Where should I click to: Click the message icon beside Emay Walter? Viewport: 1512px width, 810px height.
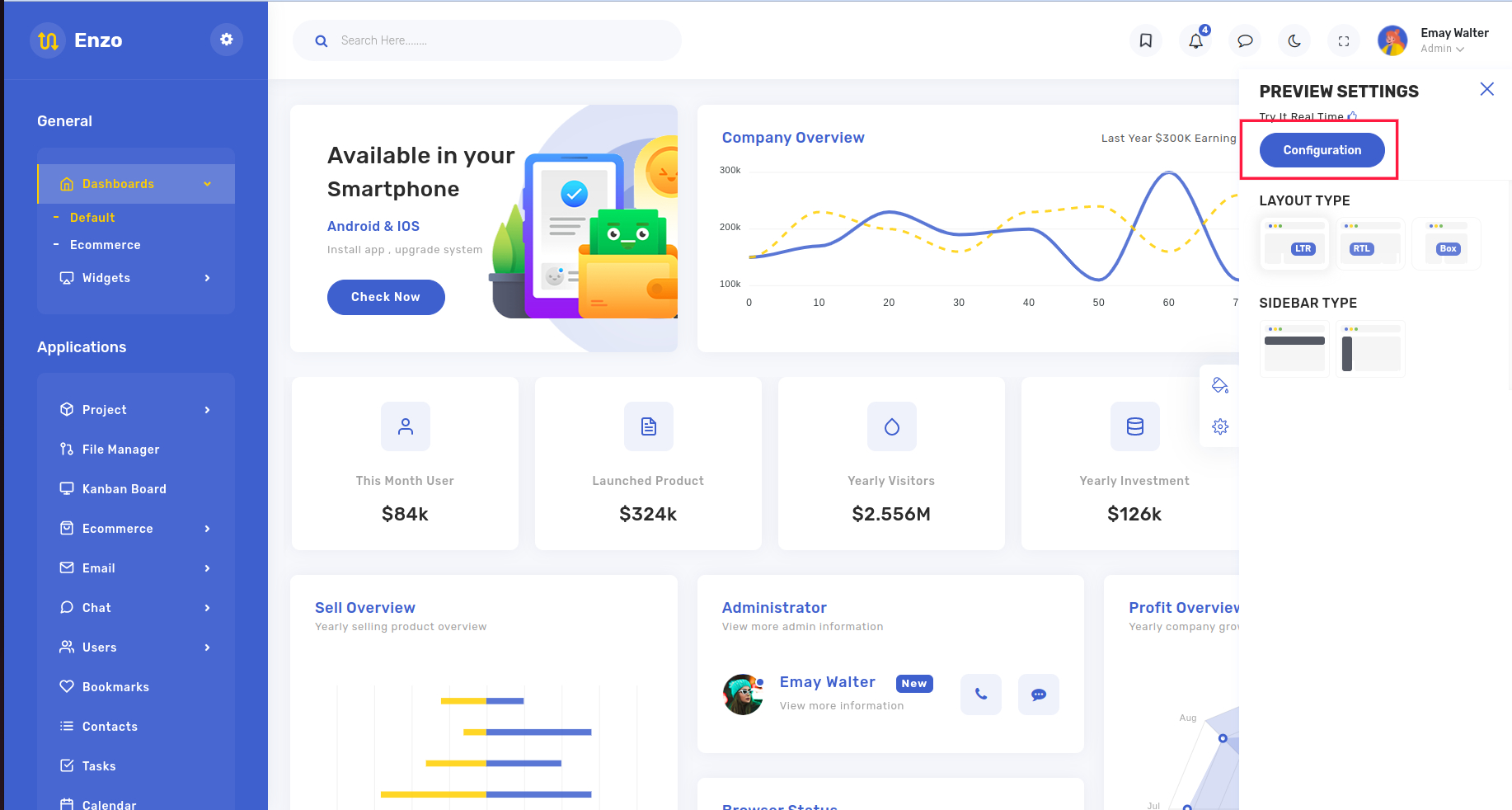[1039, 695]
